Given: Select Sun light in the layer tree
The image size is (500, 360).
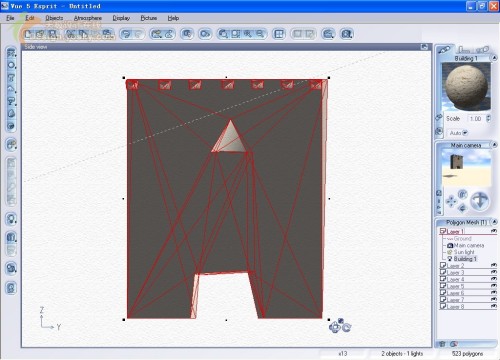Looking at the screenshot, I should (464, 252).
